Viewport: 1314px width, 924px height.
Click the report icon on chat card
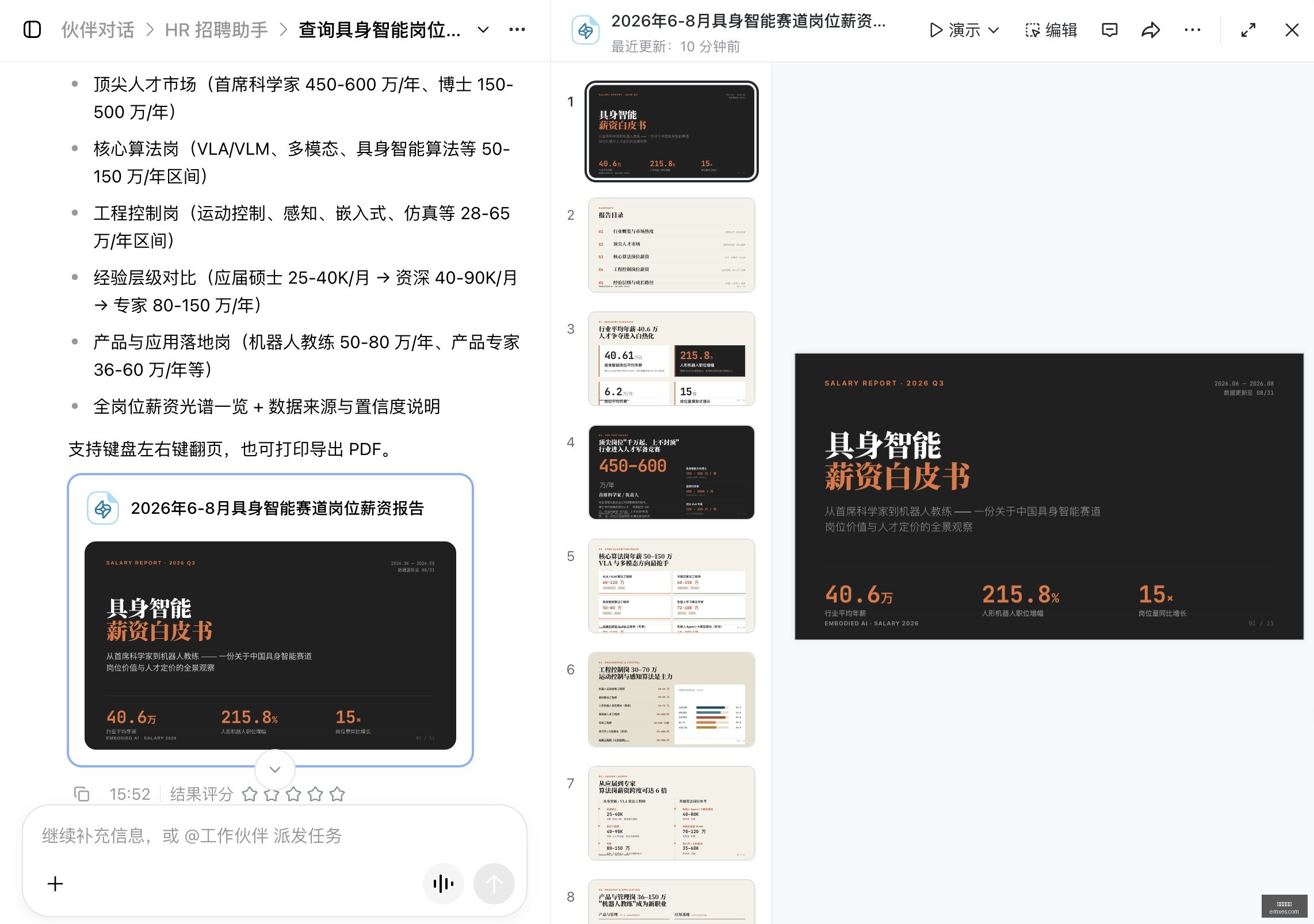click(x=103, y=508)
